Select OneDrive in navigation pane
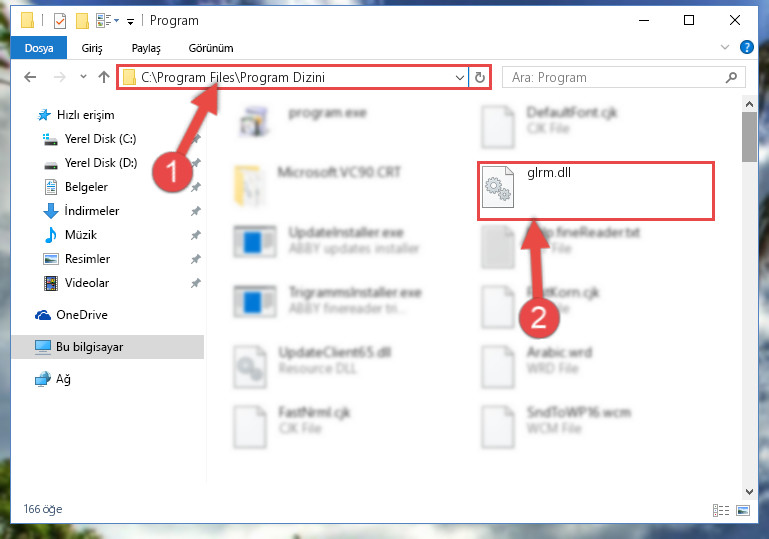 click(x=71, y=315)
